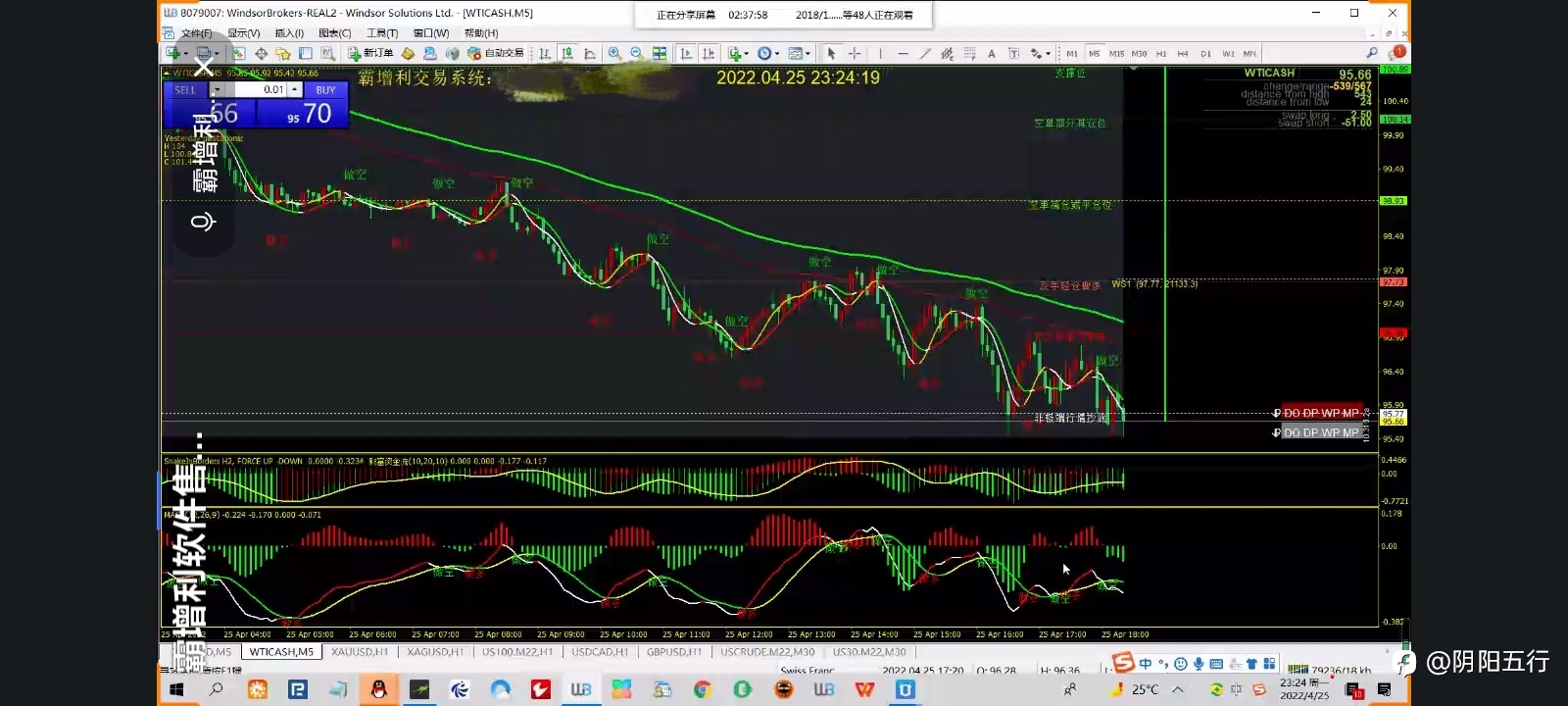Open the toolbar search magnifier
This screenshot has width=1568, height=706.
coord(1371,53)
